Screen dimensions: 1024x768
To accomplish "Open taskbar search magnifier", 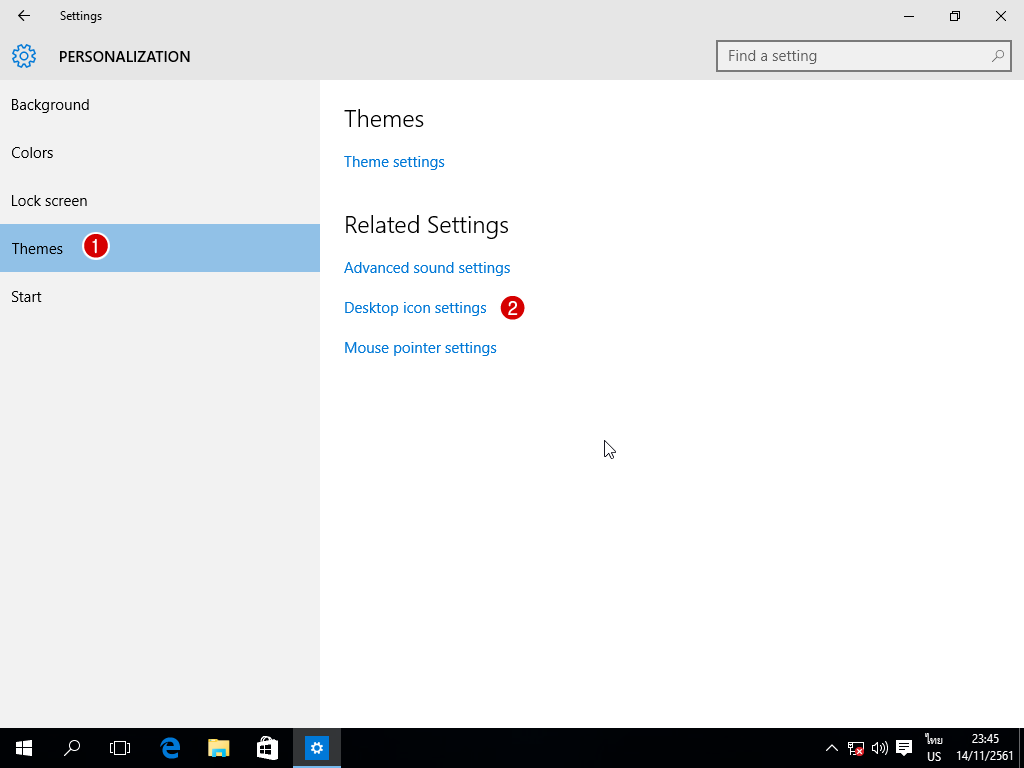I will click(x=72, y=747).
